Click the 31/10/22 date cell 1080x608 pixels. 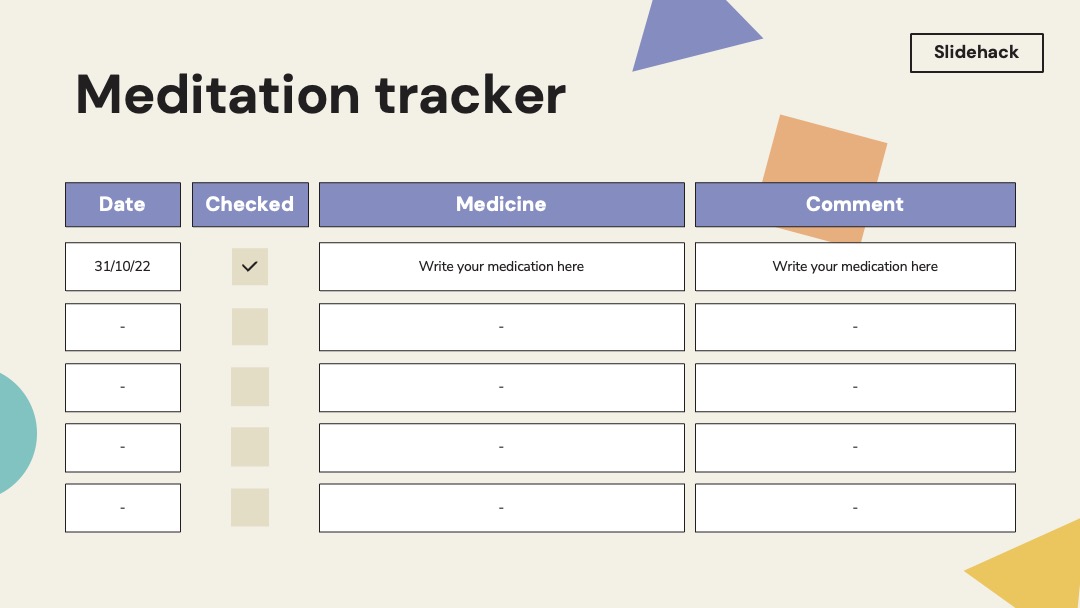click(123, 266)
